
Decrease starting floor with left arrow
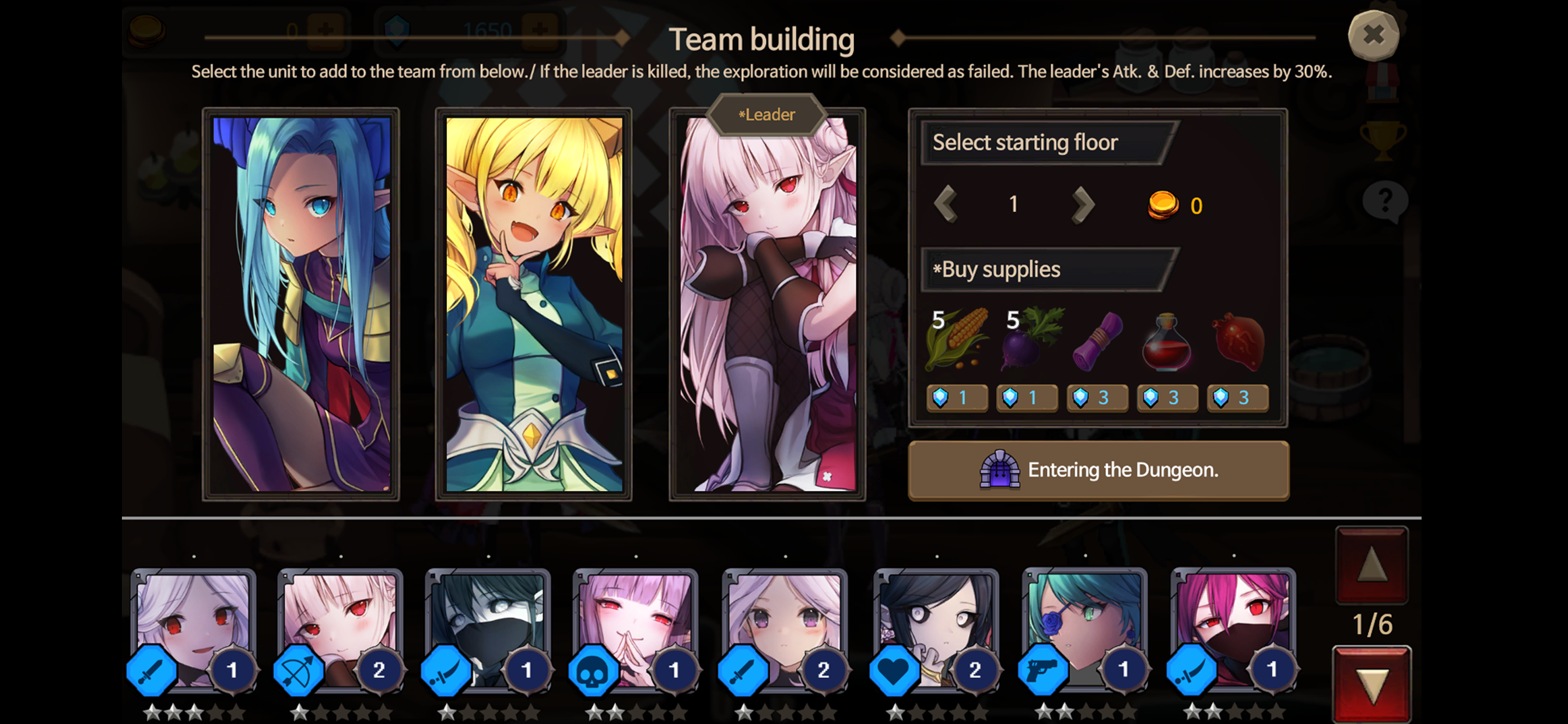[x=946, y=205]
